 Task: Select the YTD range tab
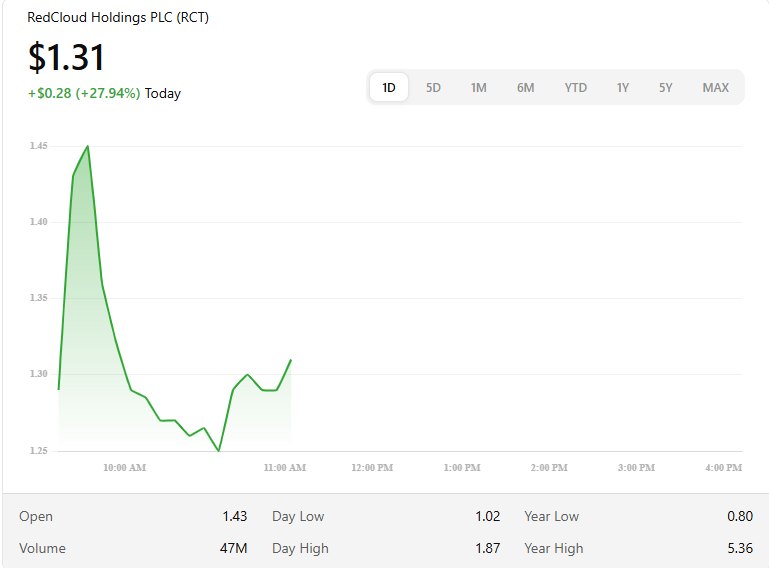pos(575,87)
